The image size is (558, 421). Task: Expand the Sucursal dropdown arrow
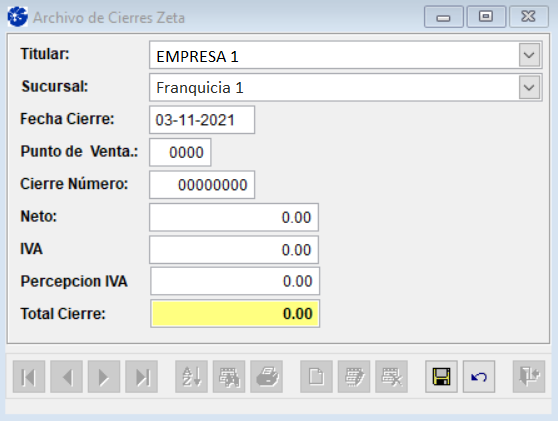(529, 88)
